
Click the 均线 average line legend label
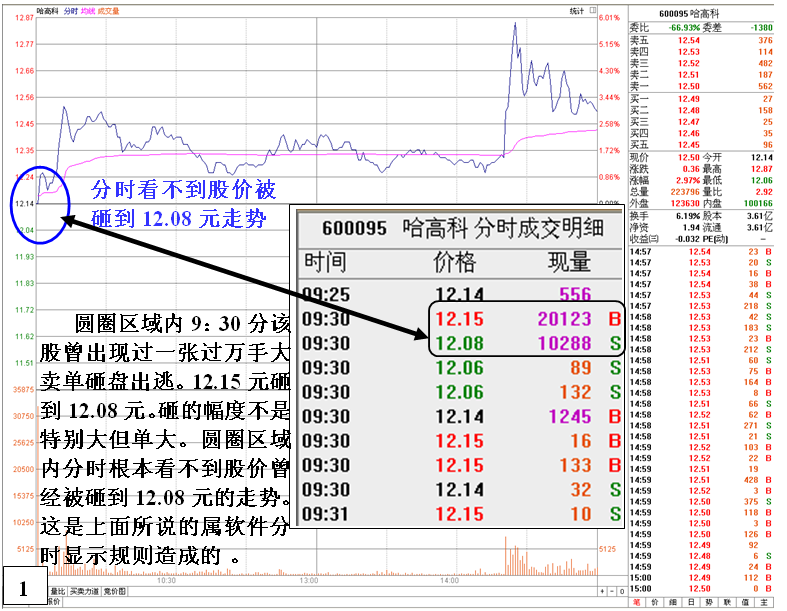click(x=87, y=11)
